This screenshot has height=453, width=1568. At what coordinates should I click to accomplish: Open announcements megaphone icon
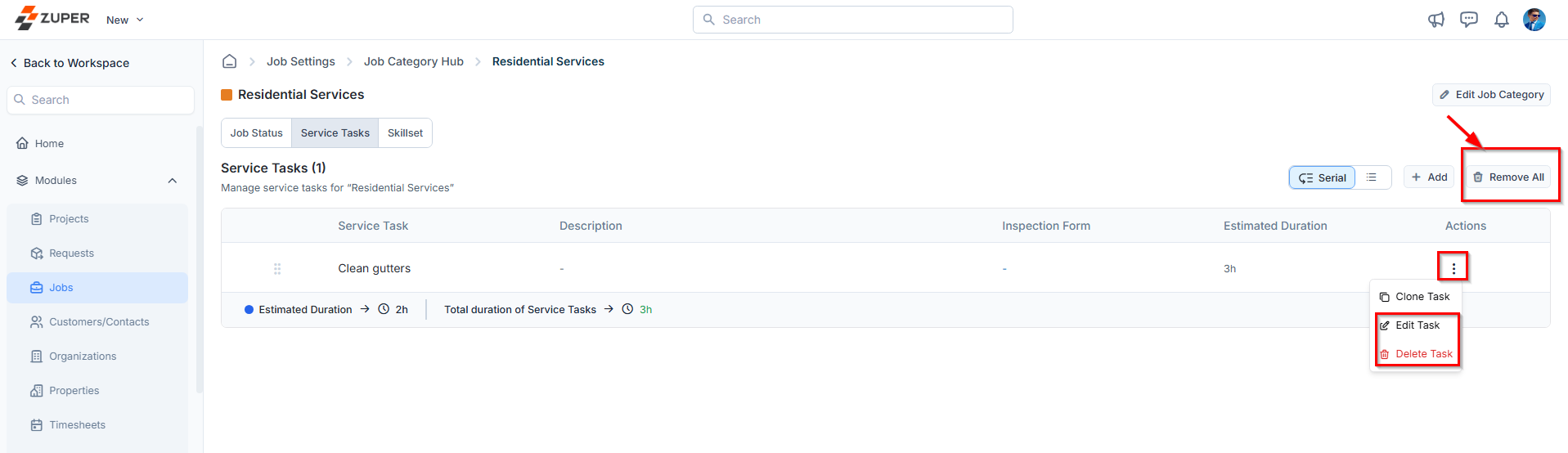click(x=1436, y=20)
